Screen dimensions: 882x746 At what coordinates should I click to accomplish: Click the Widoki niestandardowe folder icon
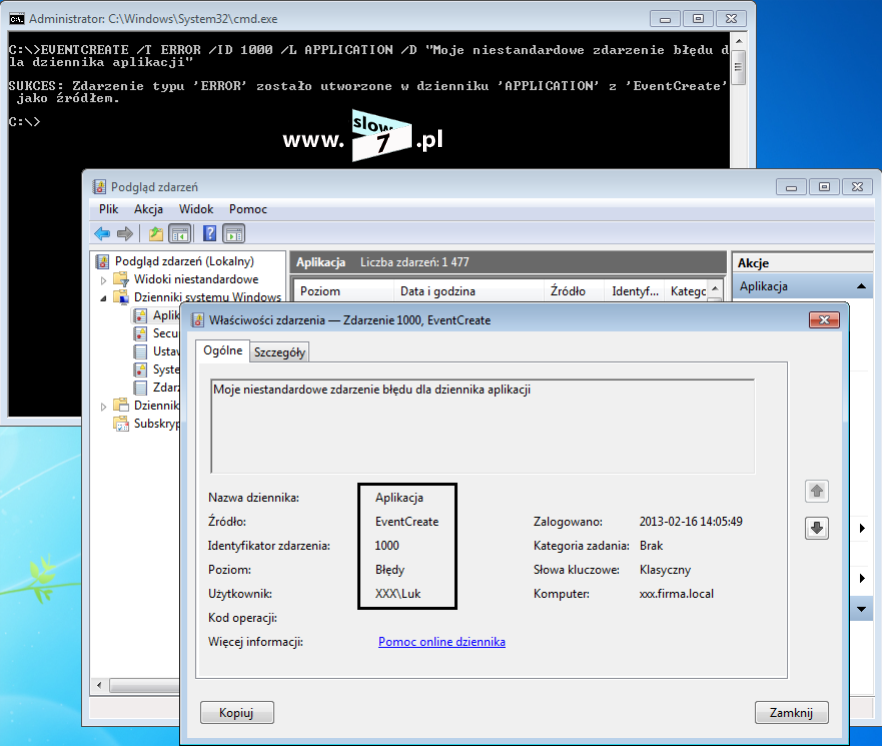pyautogui.click(x=121, y=280)
